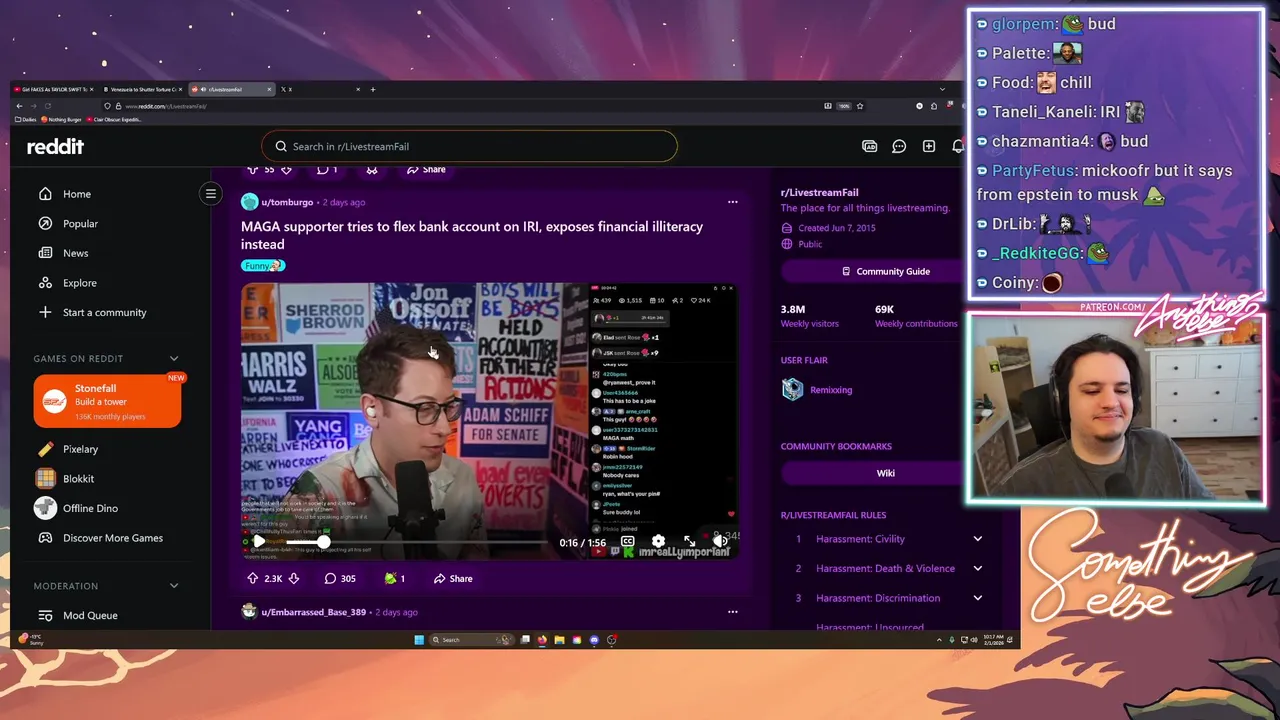Screen dimensions: 1280x720
Task: Click the r/LivestreamFail sidebar title
Action: pos(819,192)
